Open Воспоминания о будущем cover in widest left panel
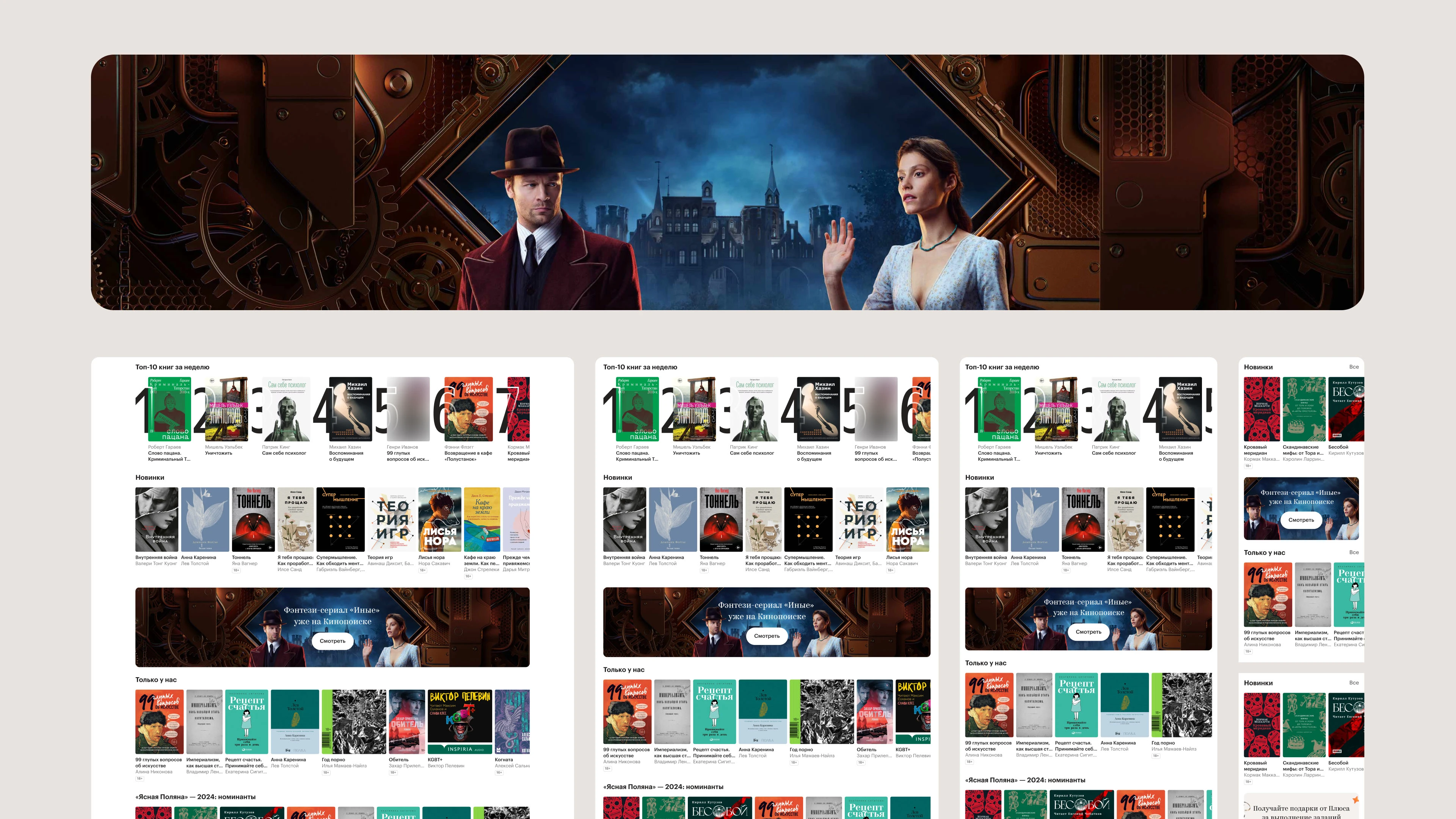This screenshot has width=1456, height=819. coord(350,409)
